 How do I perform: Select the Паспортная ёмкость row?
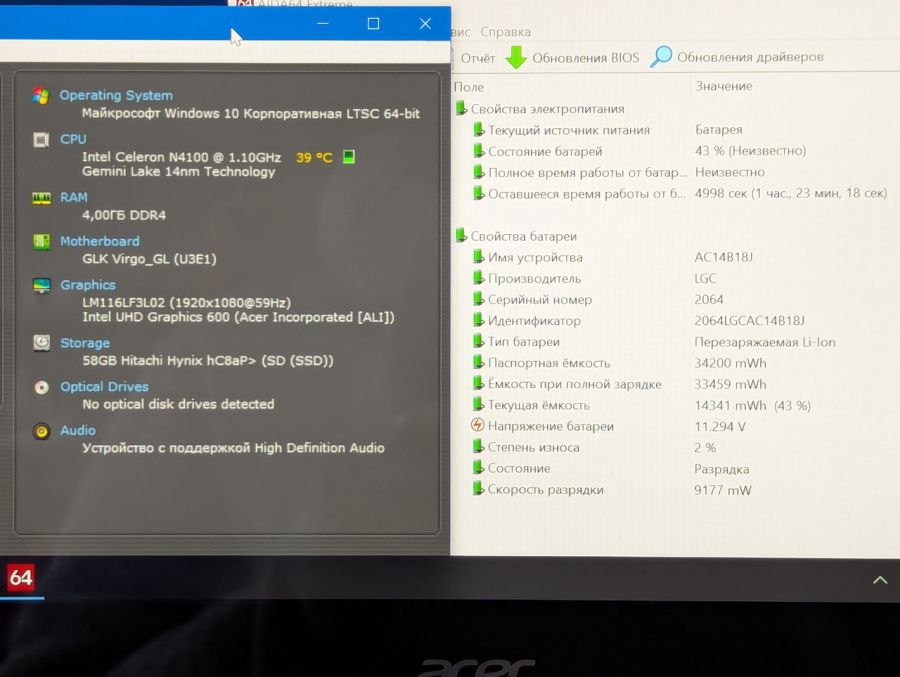click(x=619, y=363)
